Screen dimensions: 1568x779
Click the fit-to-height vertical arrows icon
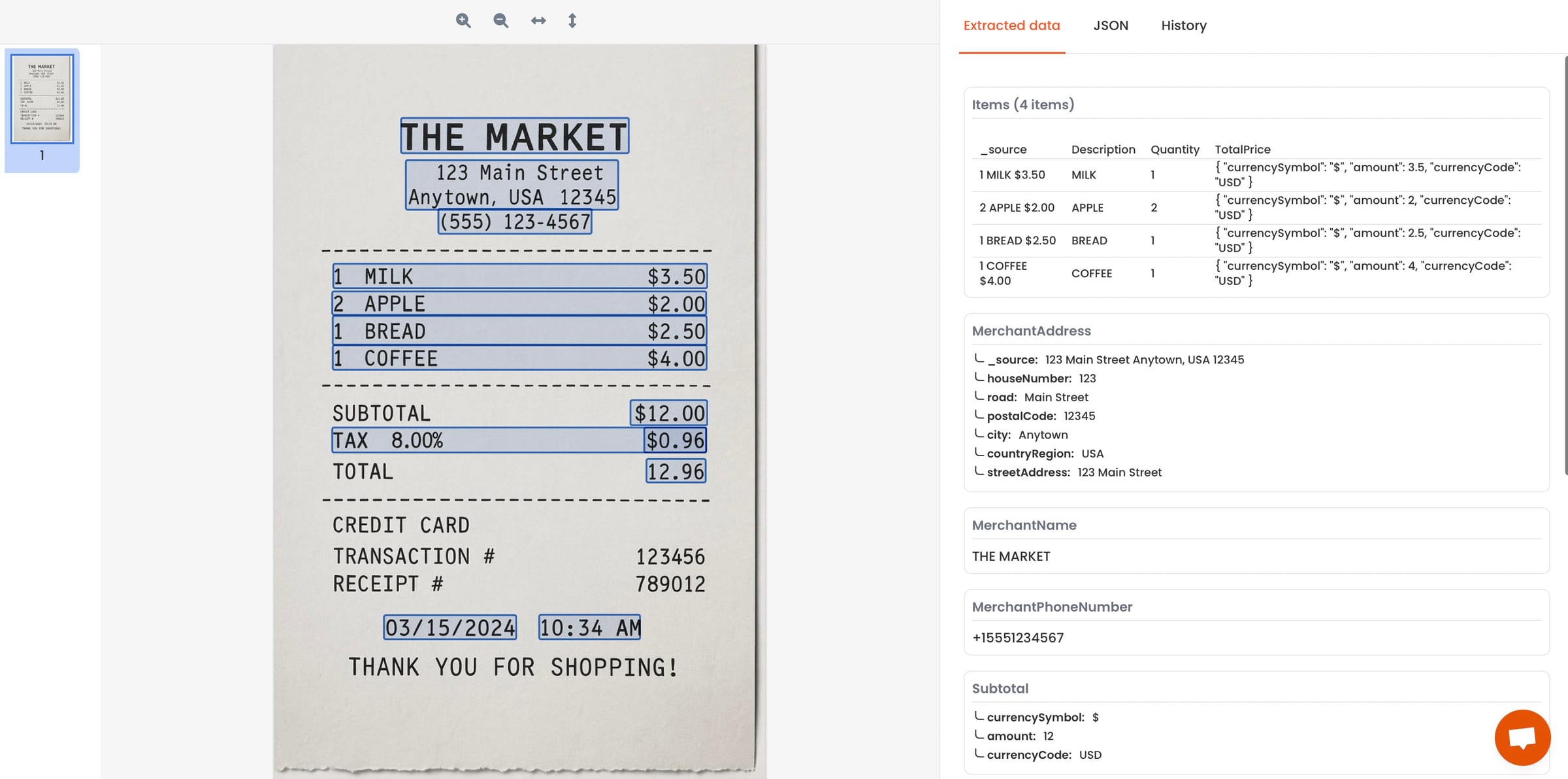click(572, 20)
